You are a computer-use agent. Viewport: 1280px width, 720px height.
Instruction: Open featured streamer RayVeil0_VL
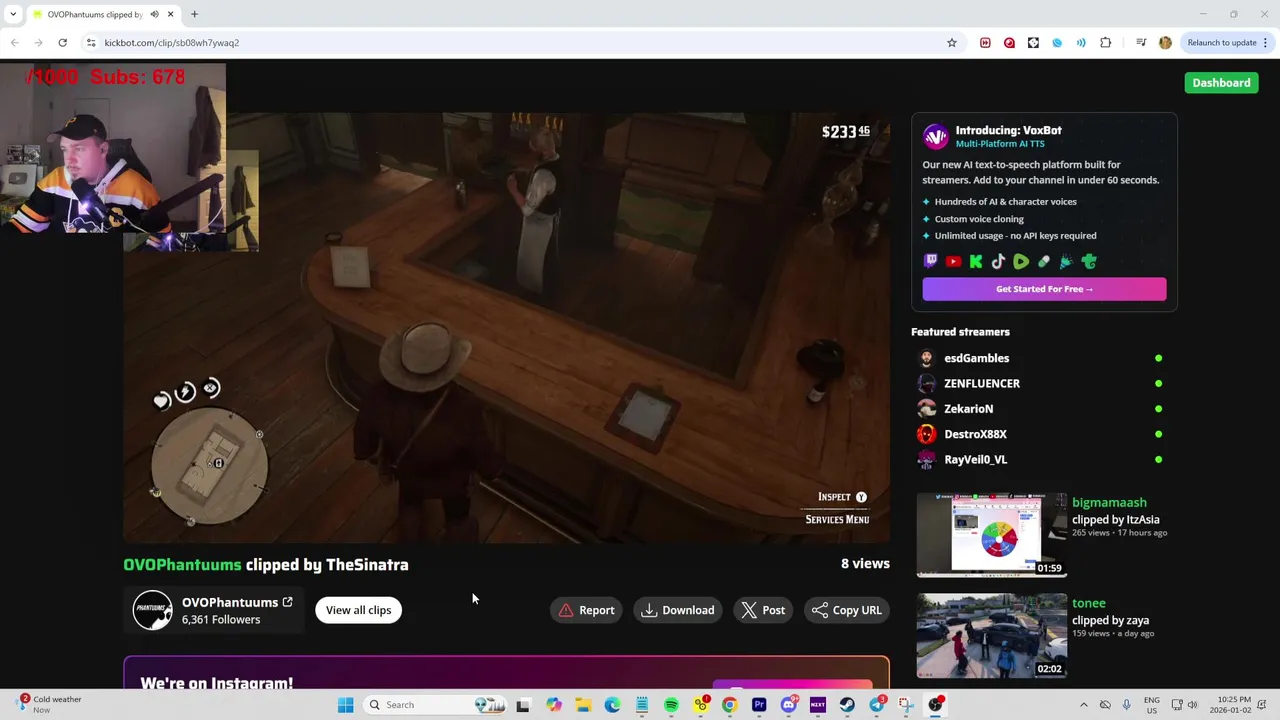(975, 460)
